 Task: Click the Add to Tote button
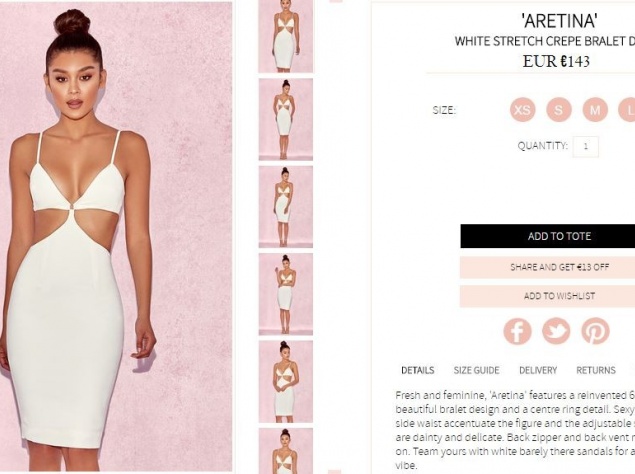(548, 236)
